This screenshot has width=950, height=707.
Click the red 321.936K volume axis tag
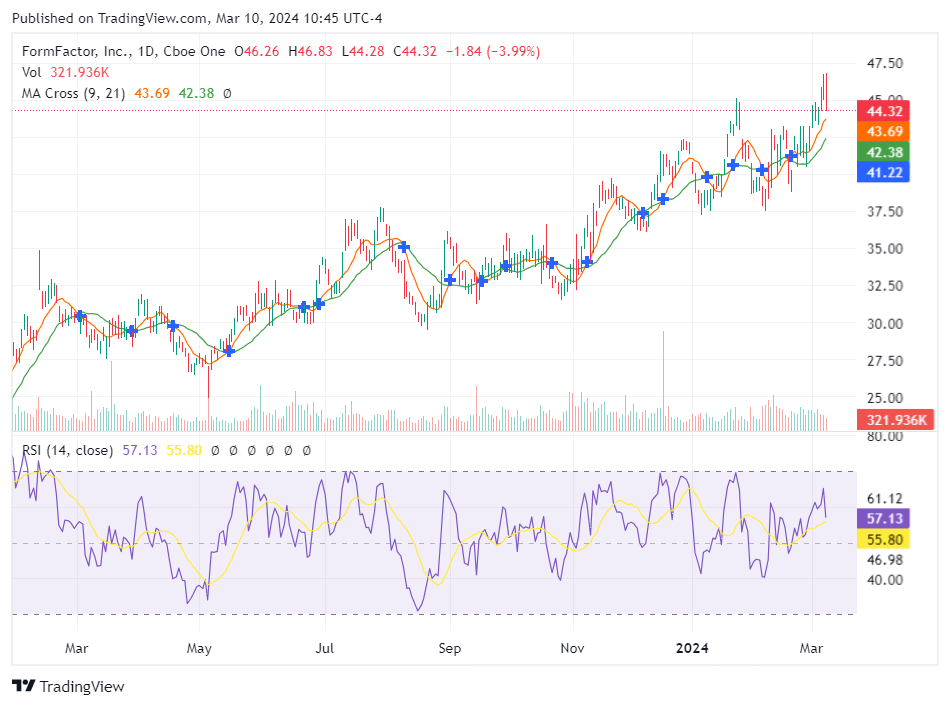coord(896,421)
